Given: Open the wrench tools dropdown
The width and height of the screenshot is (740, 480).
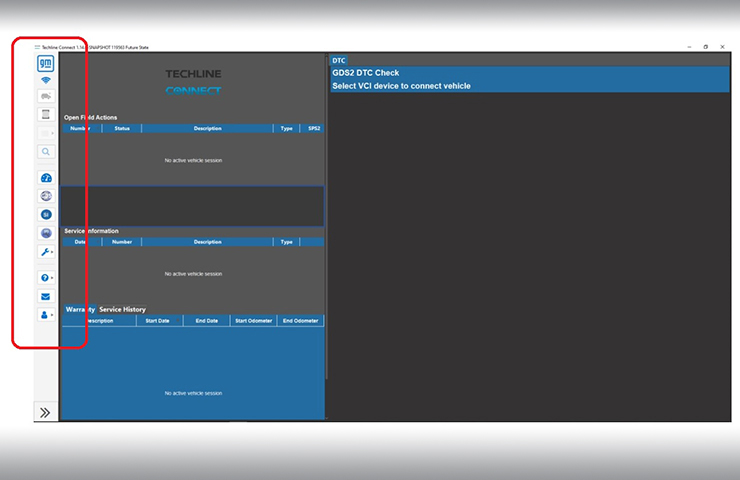Looking at the screenshot, I should coord(46,252).
